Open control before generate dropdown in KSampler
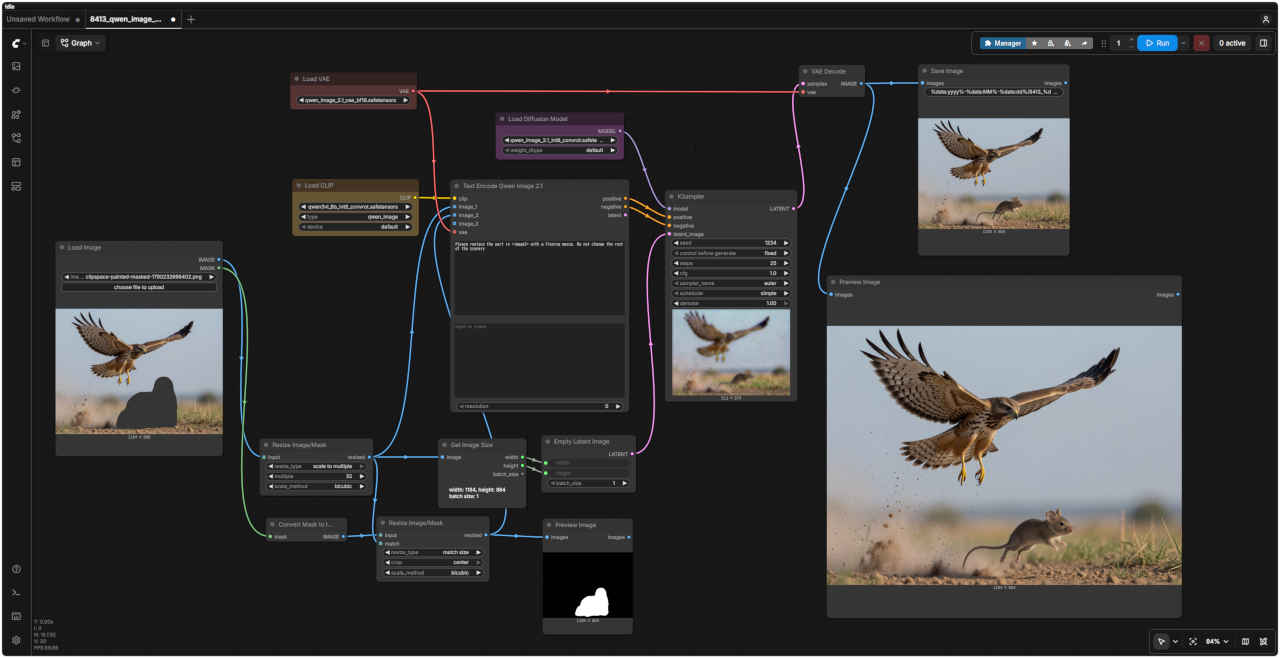This screenshot has width=1280, height=658. (732, 253)
